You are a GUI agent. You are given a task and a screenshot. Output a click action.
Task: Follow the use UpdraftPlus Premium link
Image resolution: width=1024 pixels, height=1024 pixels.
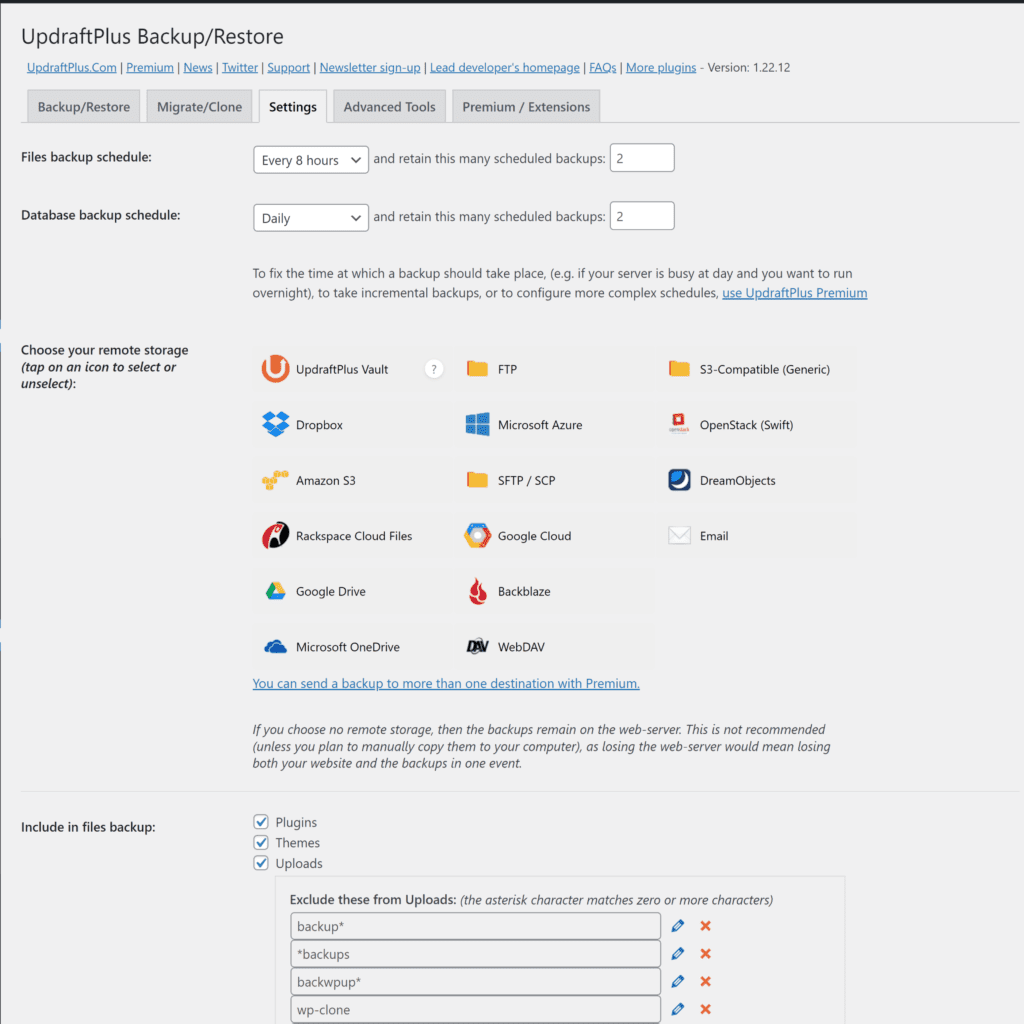(x=795, y=293)
